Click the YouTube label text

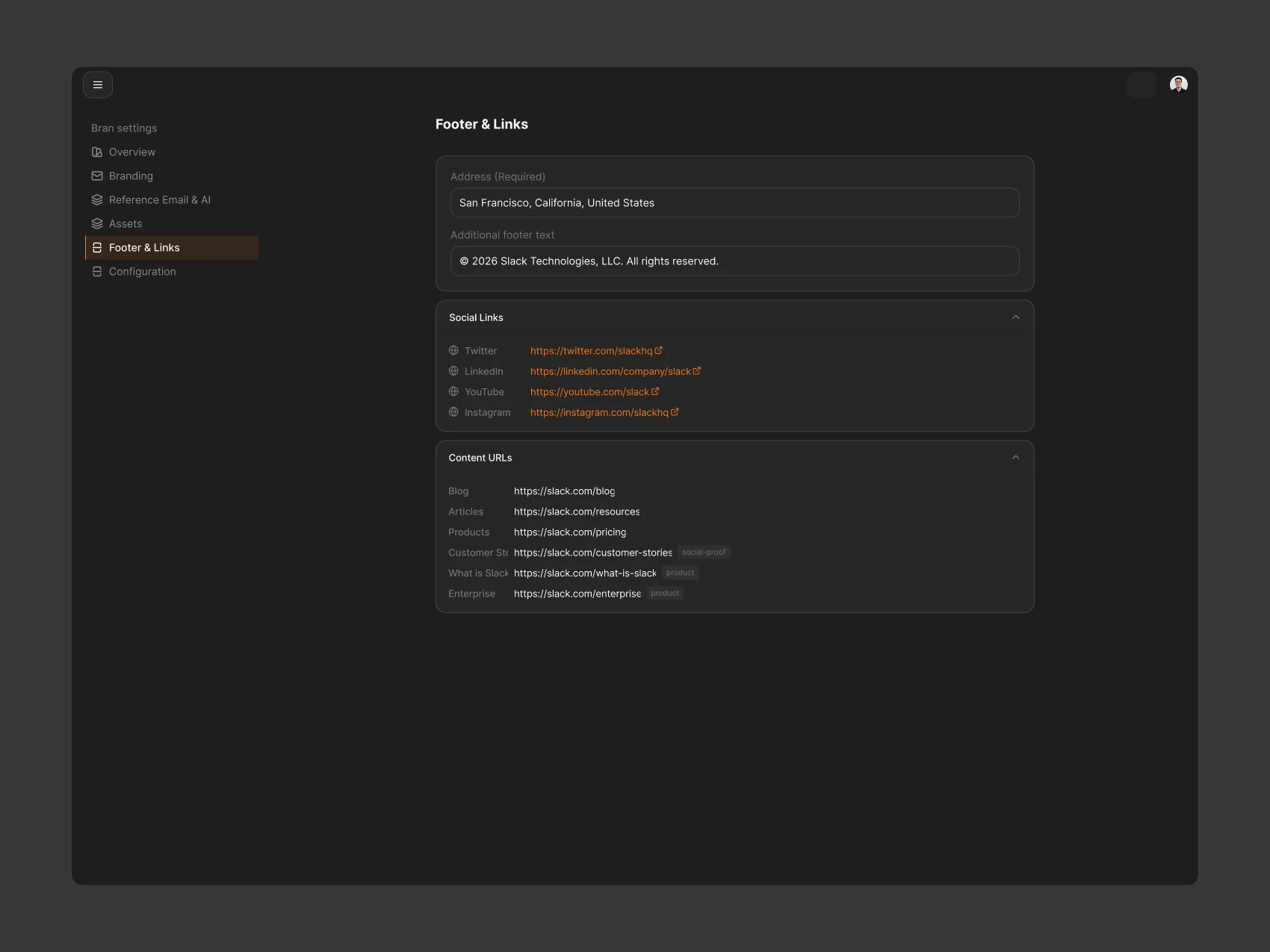(x=484, y=392)
